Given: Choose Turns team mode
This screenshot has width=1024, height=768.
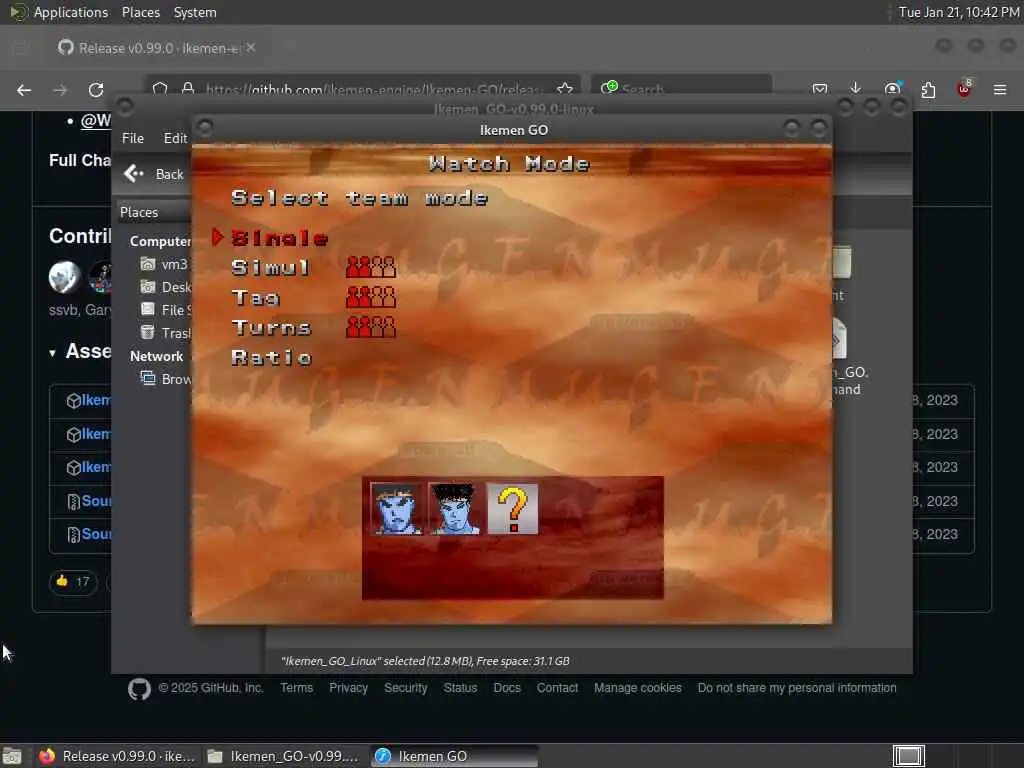Looking at the screenshot, I should pyautogui.click(x=271, y=327).
